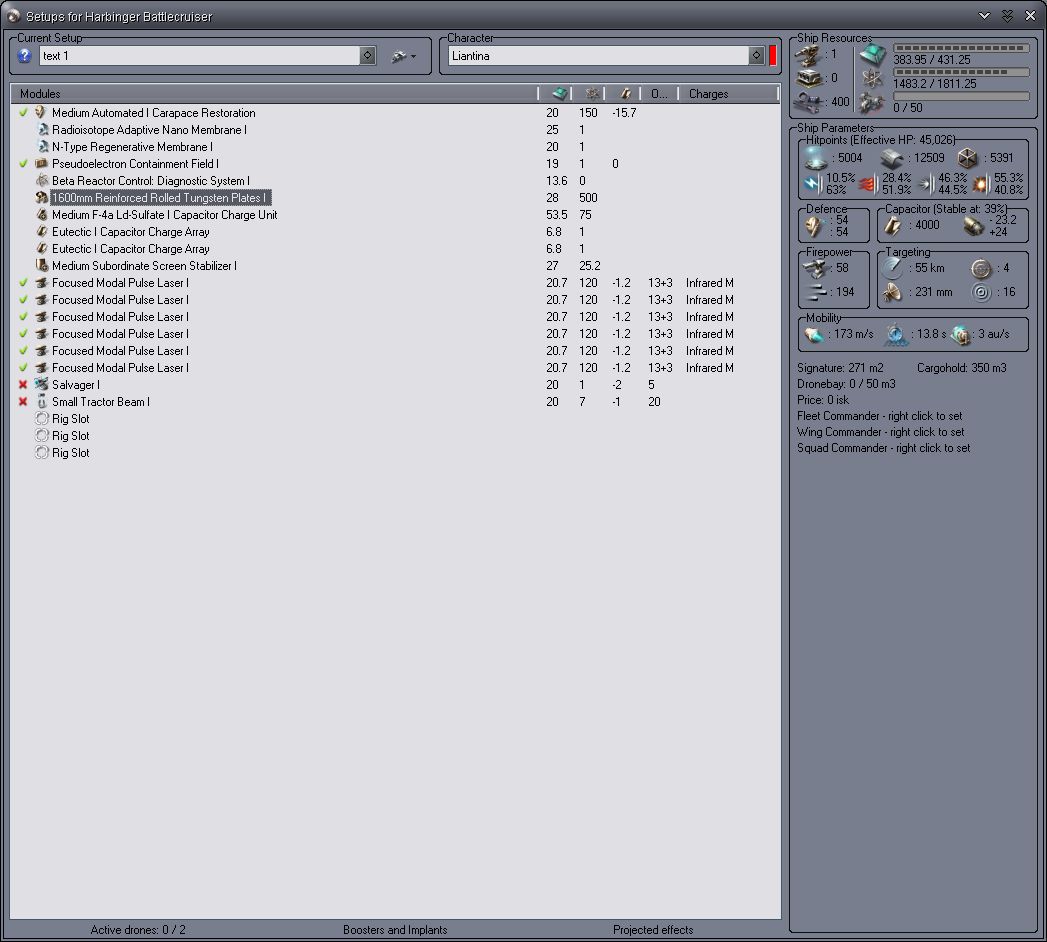Select the N-Type Regenerative Membrane I row
The image size is (1047, 942).
(394, 147)
